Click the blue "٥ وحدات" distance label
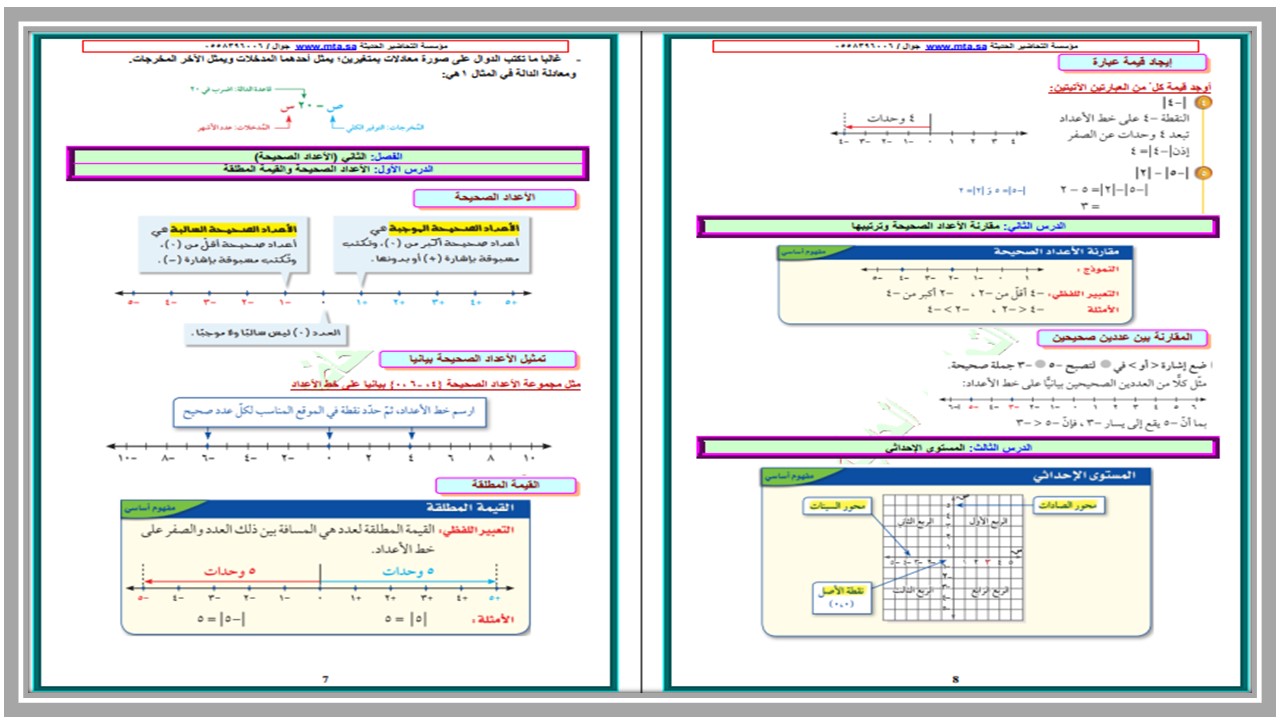This screenshot has height=720, width=1280. [x=408, y=571]
